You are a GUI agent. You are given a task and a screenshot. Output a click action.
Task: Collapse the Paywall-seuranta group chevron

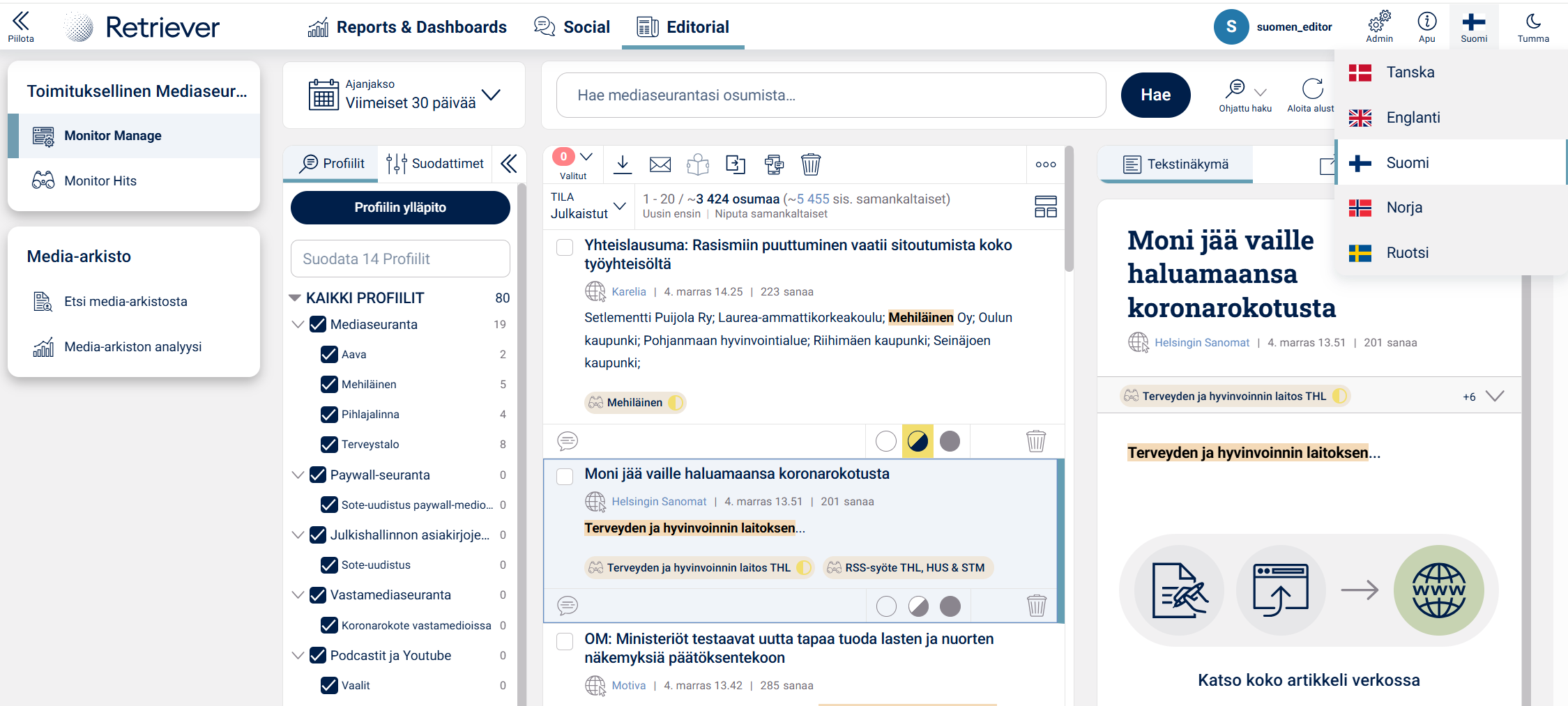pos(298,475)
